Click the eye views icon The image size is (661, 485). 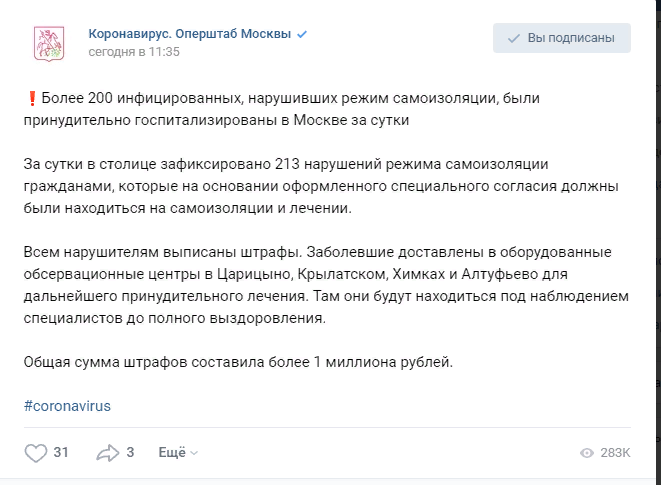[x=587, y=453]
